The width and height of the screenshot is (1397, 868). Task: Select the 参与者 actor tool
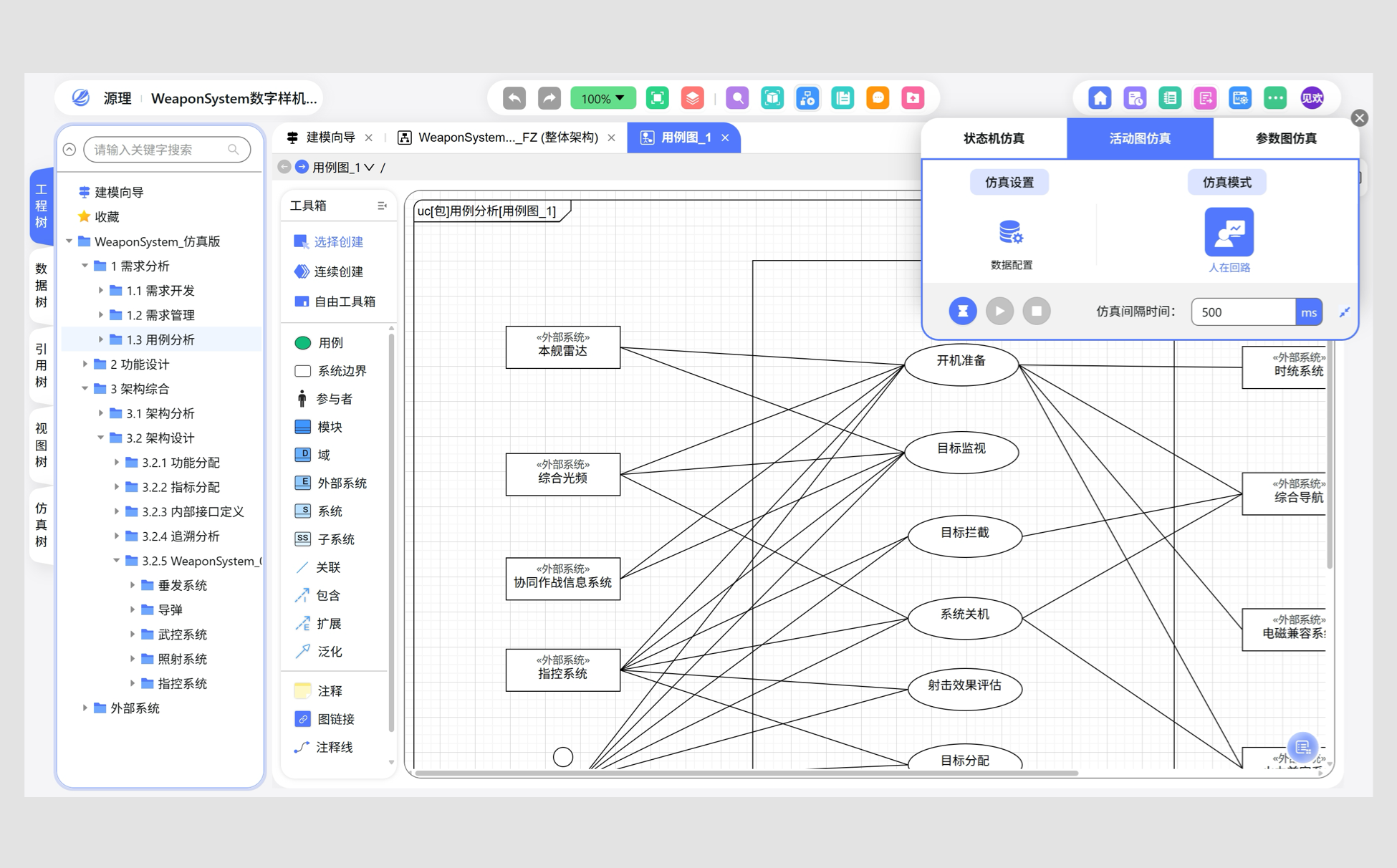324,399
